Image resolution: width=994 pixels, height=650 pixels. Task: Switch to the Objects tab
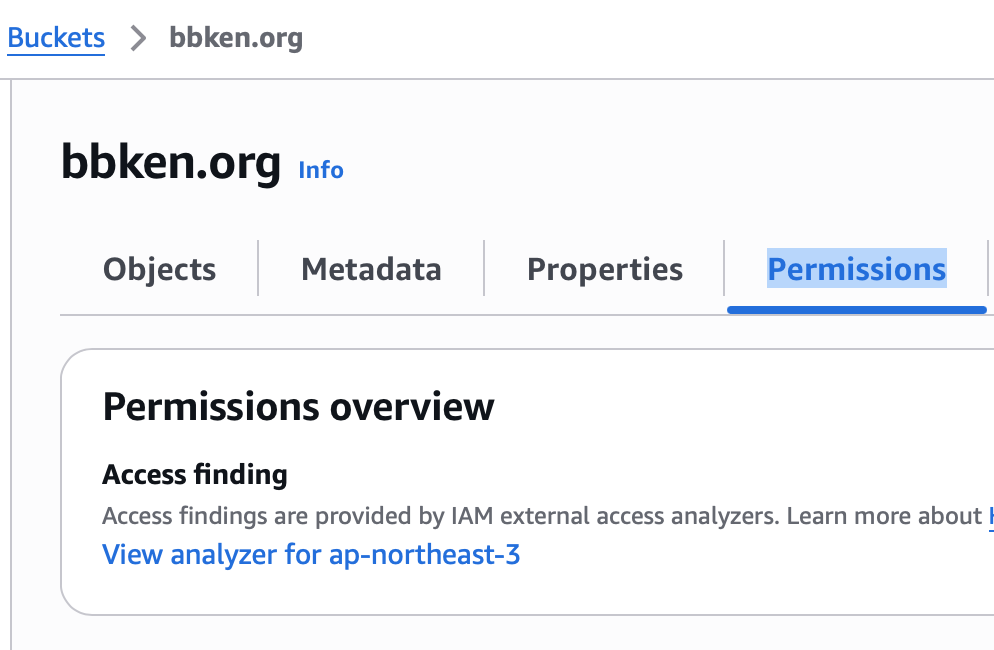click(x=159, y=269)
